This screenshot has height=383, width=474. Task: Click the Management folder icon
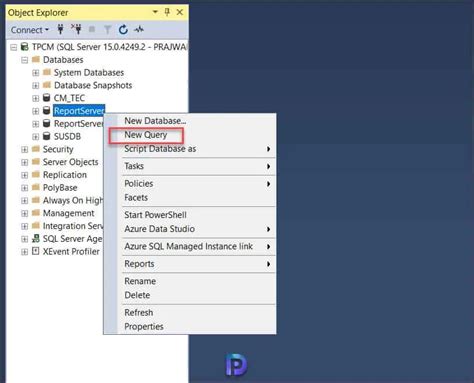tap(36, 213)
